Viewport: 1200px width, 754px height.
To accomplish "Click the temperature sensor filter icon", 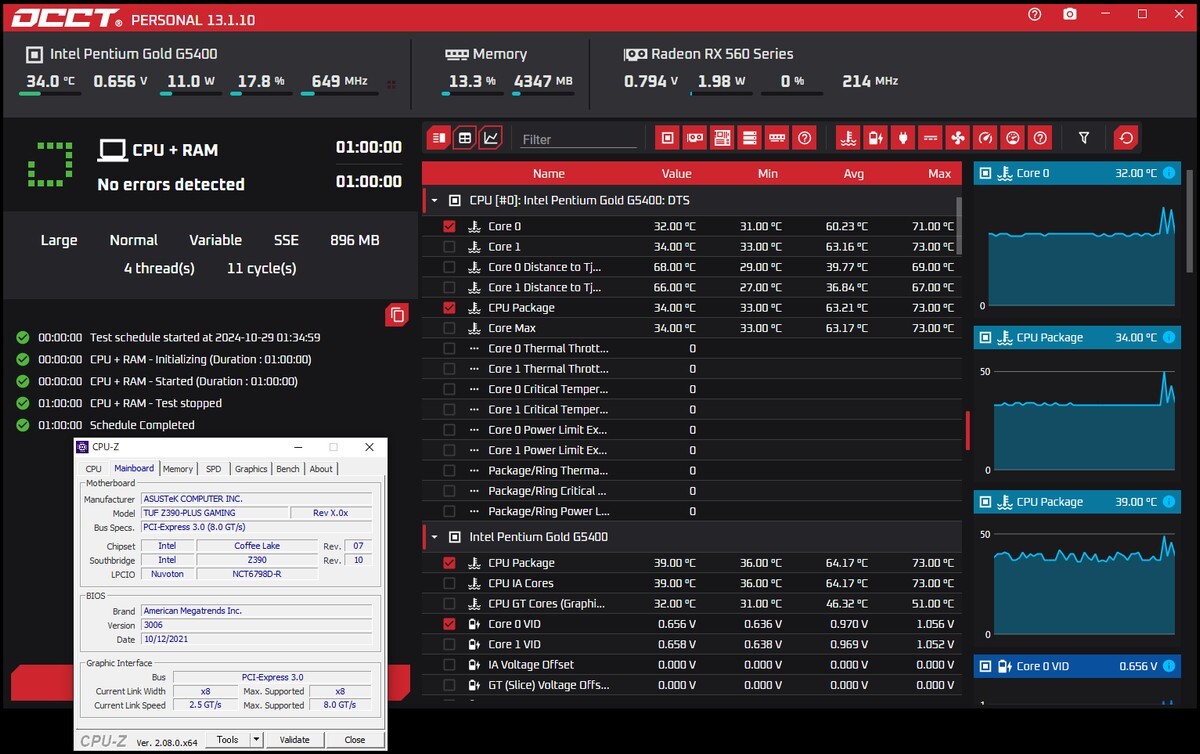I will (849, 138).
